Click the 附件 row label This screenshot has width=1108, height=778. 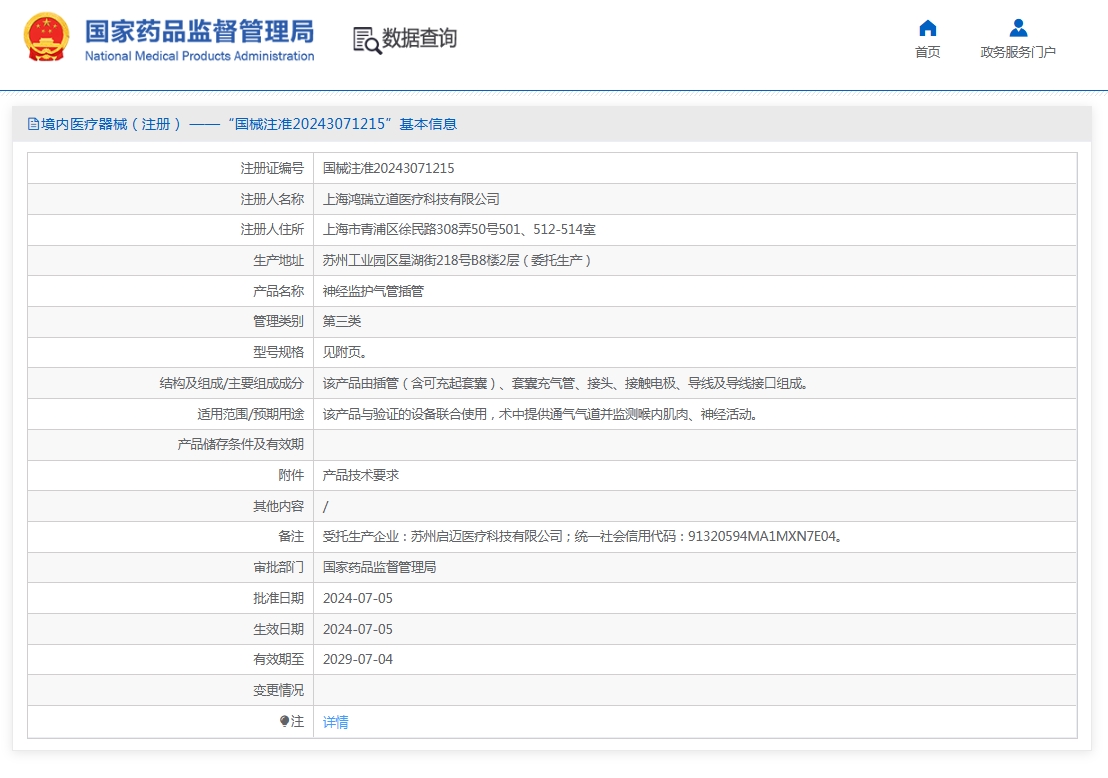pyautogui.click(x=291, y=476)
